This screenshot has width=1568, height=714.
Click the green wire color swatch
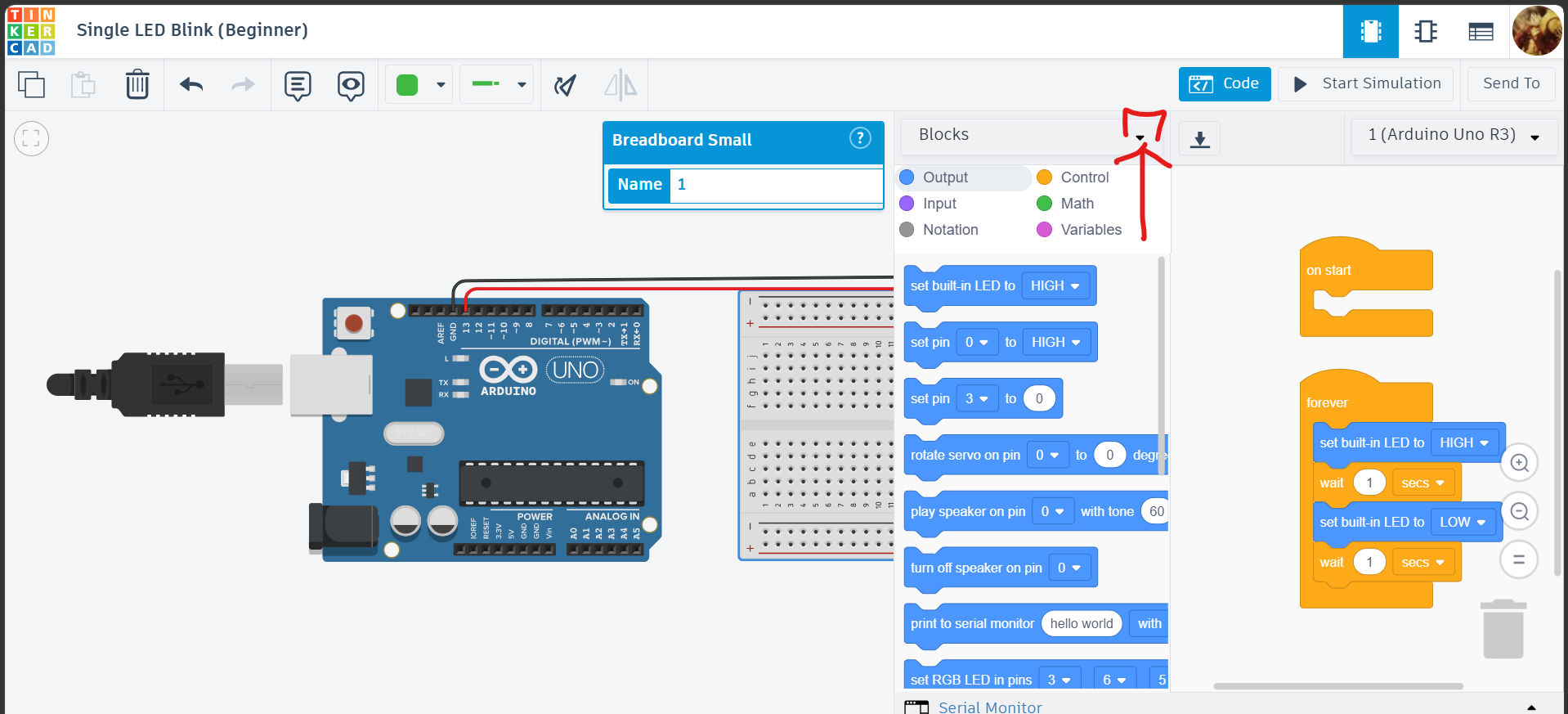407,84
